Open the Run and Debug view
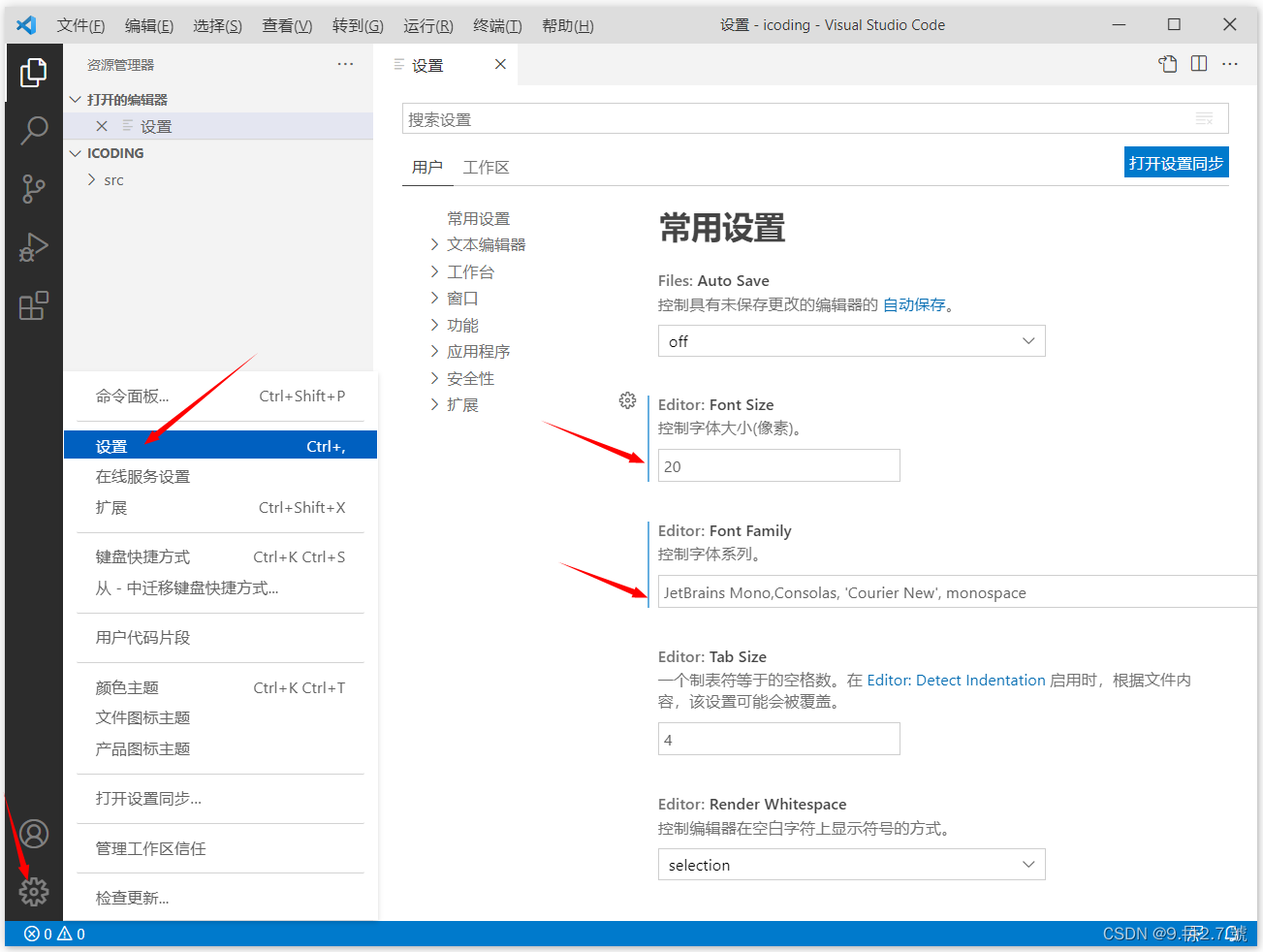 click(x=34, y=247)
